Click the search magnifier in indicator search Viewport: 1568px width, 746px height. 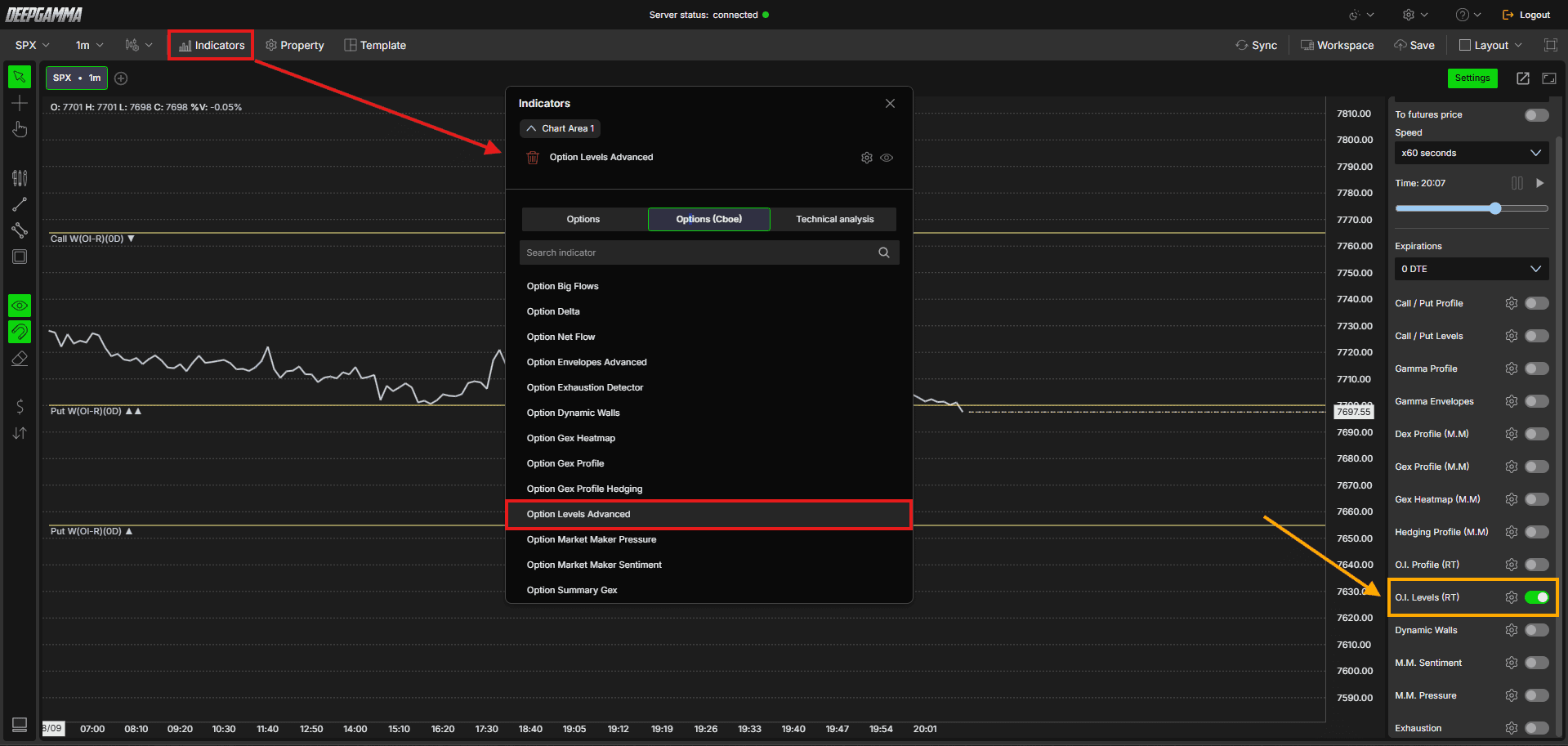click(884, 252)
